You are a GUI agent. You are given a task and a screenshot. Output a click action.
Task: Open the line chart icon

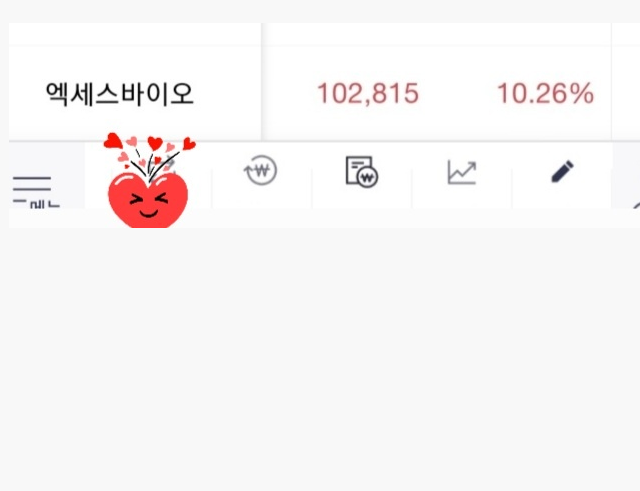click(462, 172)
